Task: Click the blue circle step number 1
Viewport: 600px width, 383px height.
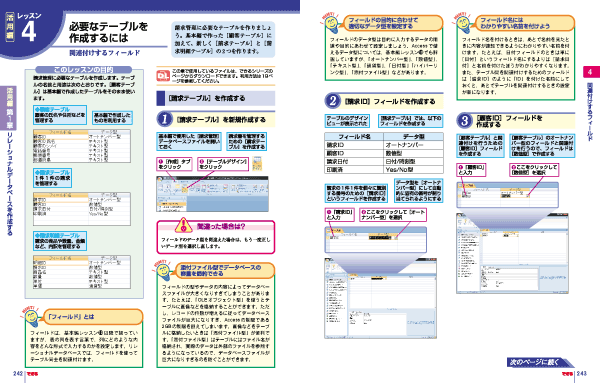Action: [165, 119]
